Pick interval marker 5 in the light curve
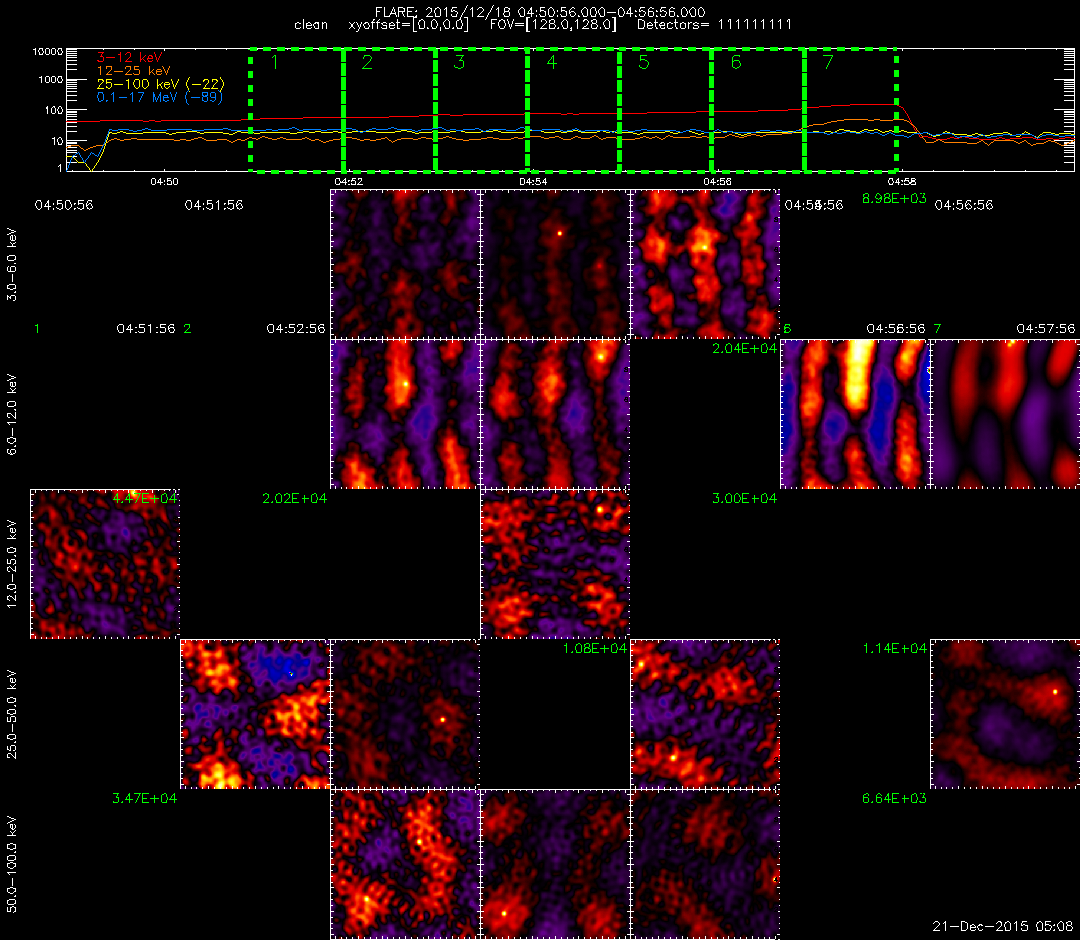 [x=644, y=63]
